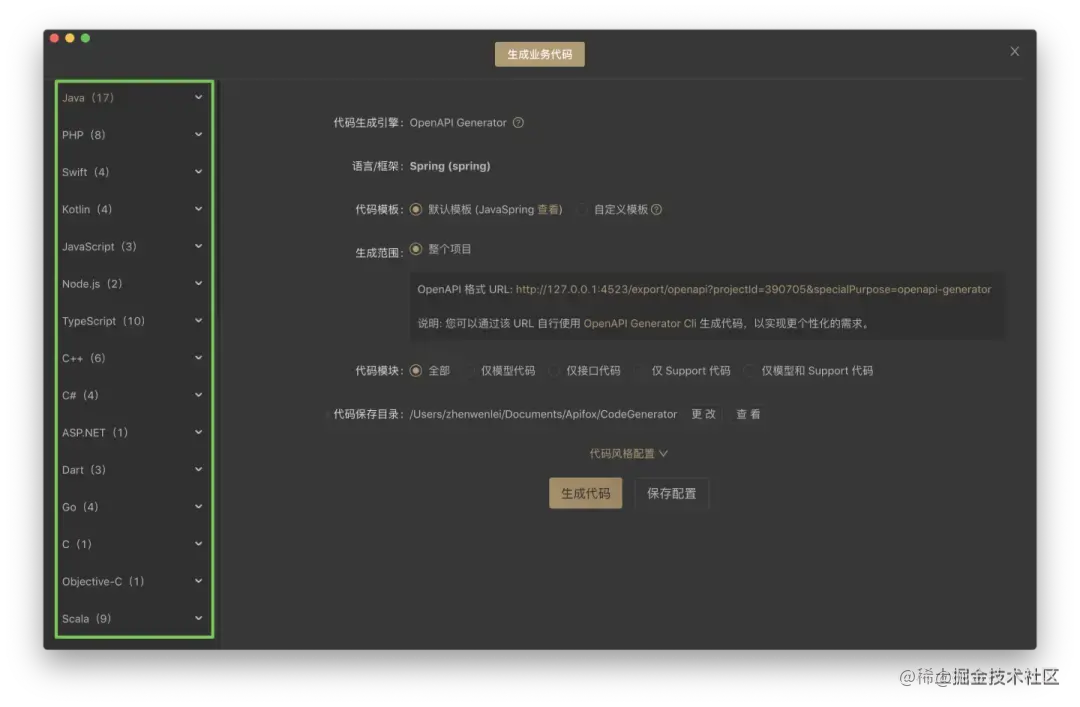Click 更改 to change save directory
The image size is (1080, 707).
(703, 414)
